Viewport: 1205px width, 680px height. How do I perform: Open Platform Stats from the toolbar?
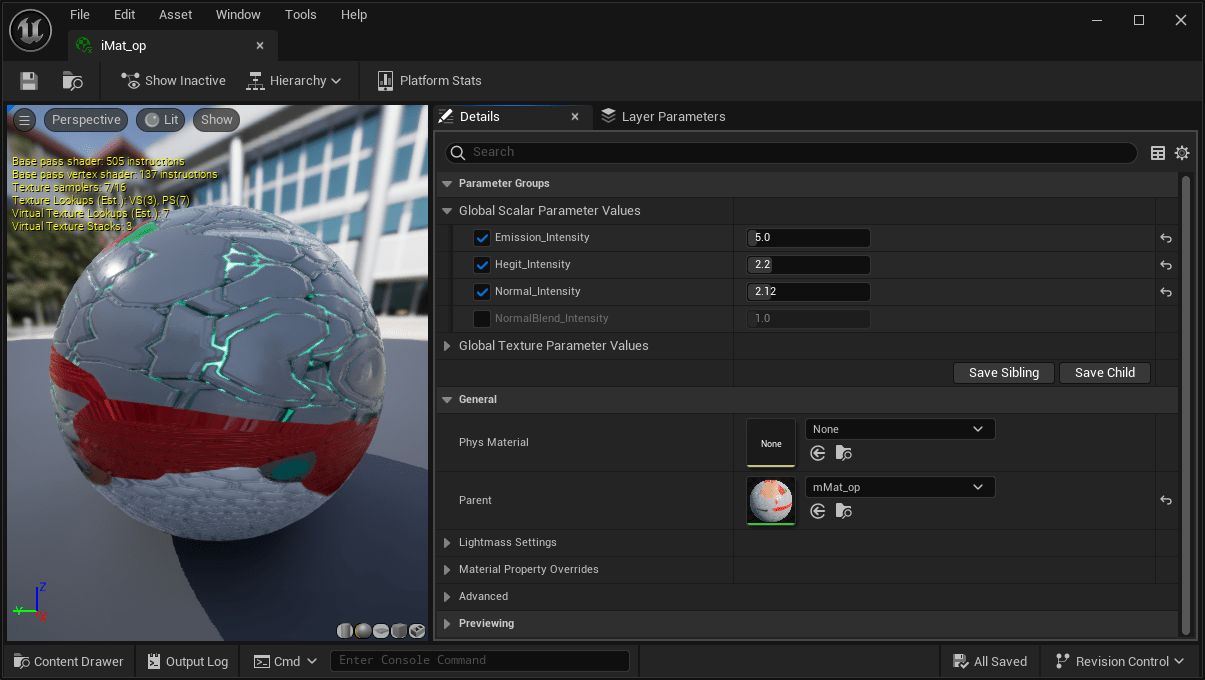tap(429, 81)
